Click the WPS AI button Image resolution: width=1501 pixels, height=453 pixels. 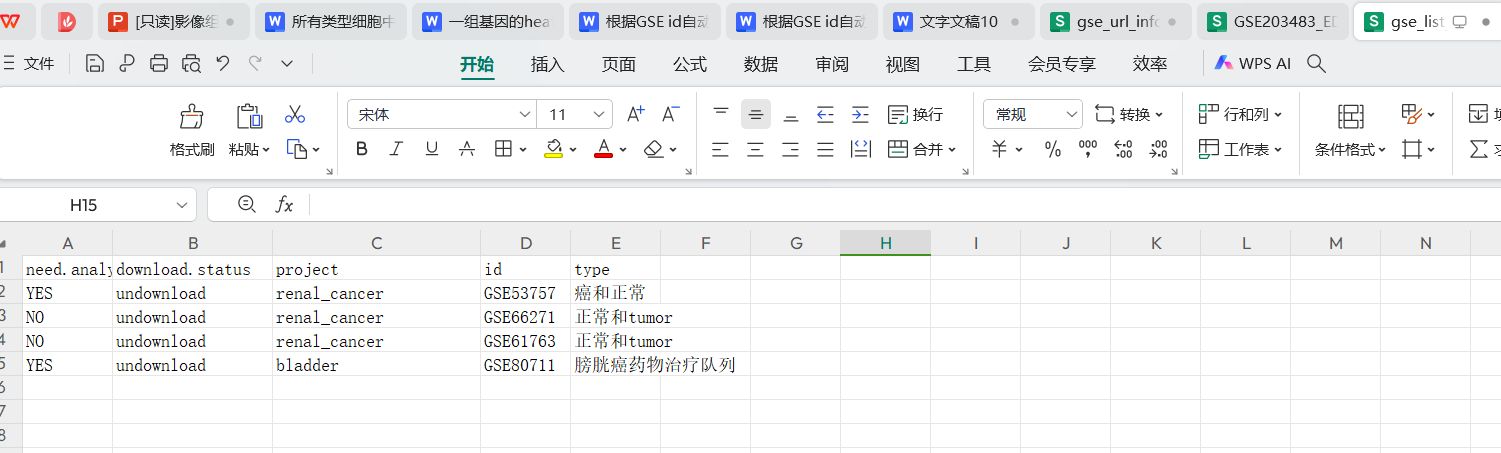point(1252,64)
